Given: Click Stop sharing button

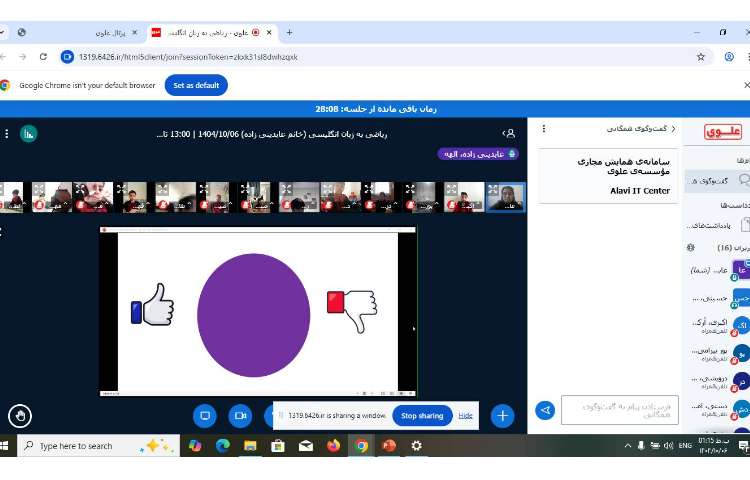Looking at the screenshot, I should pyautogui.click(x=422, y=415).
